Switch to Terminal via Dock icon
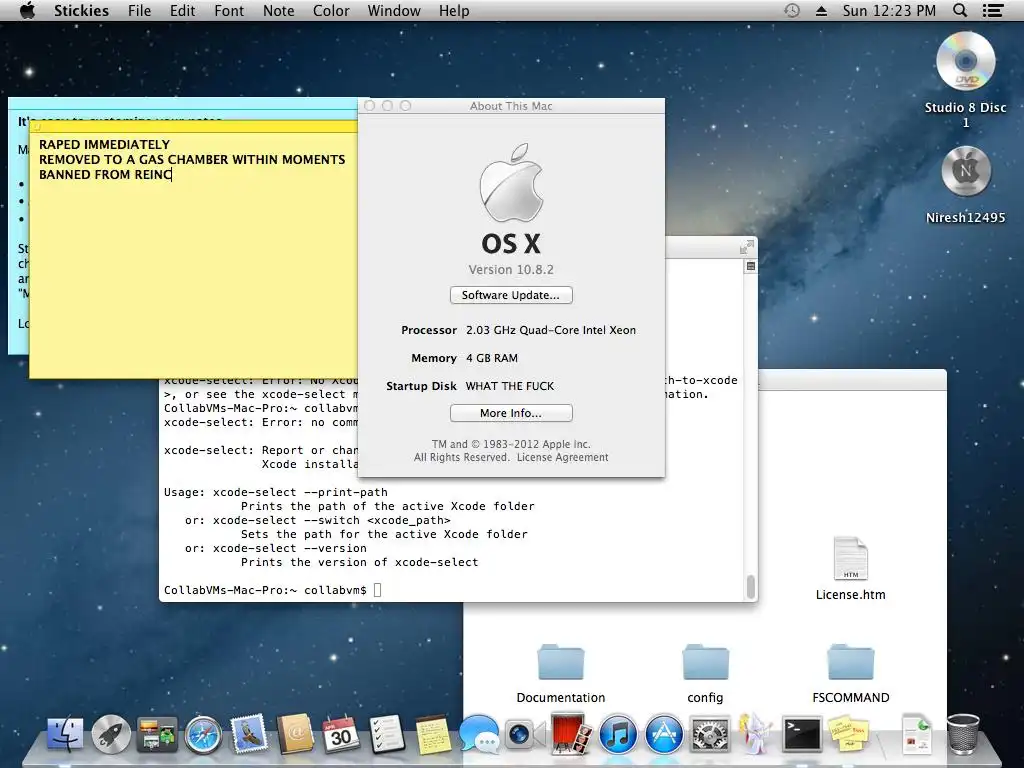 point(802,734)
